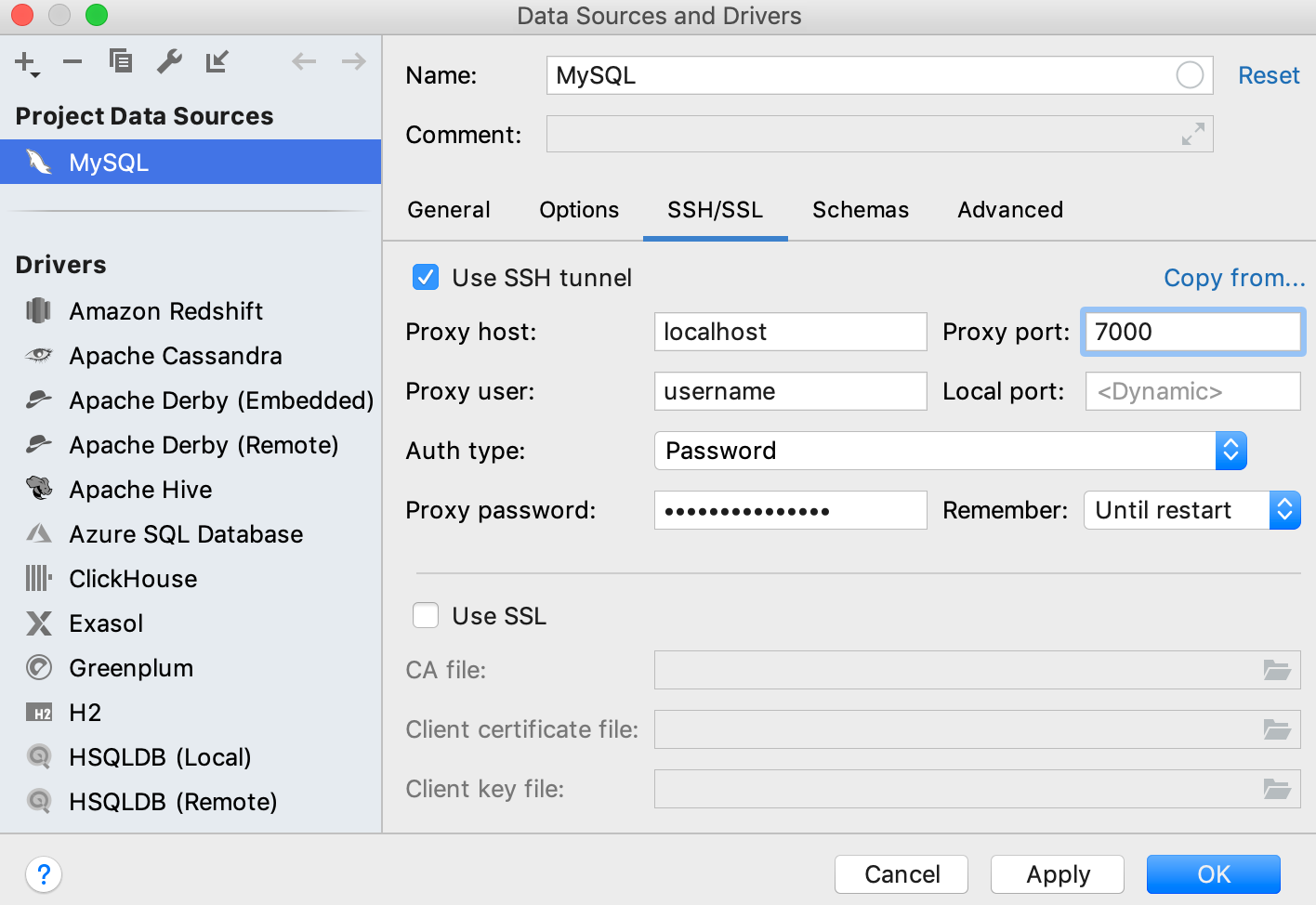Image resolution: width=1316 pixels, height=905 pixels.
Task: Click the H2 driver icon
Action: [39, 713]
